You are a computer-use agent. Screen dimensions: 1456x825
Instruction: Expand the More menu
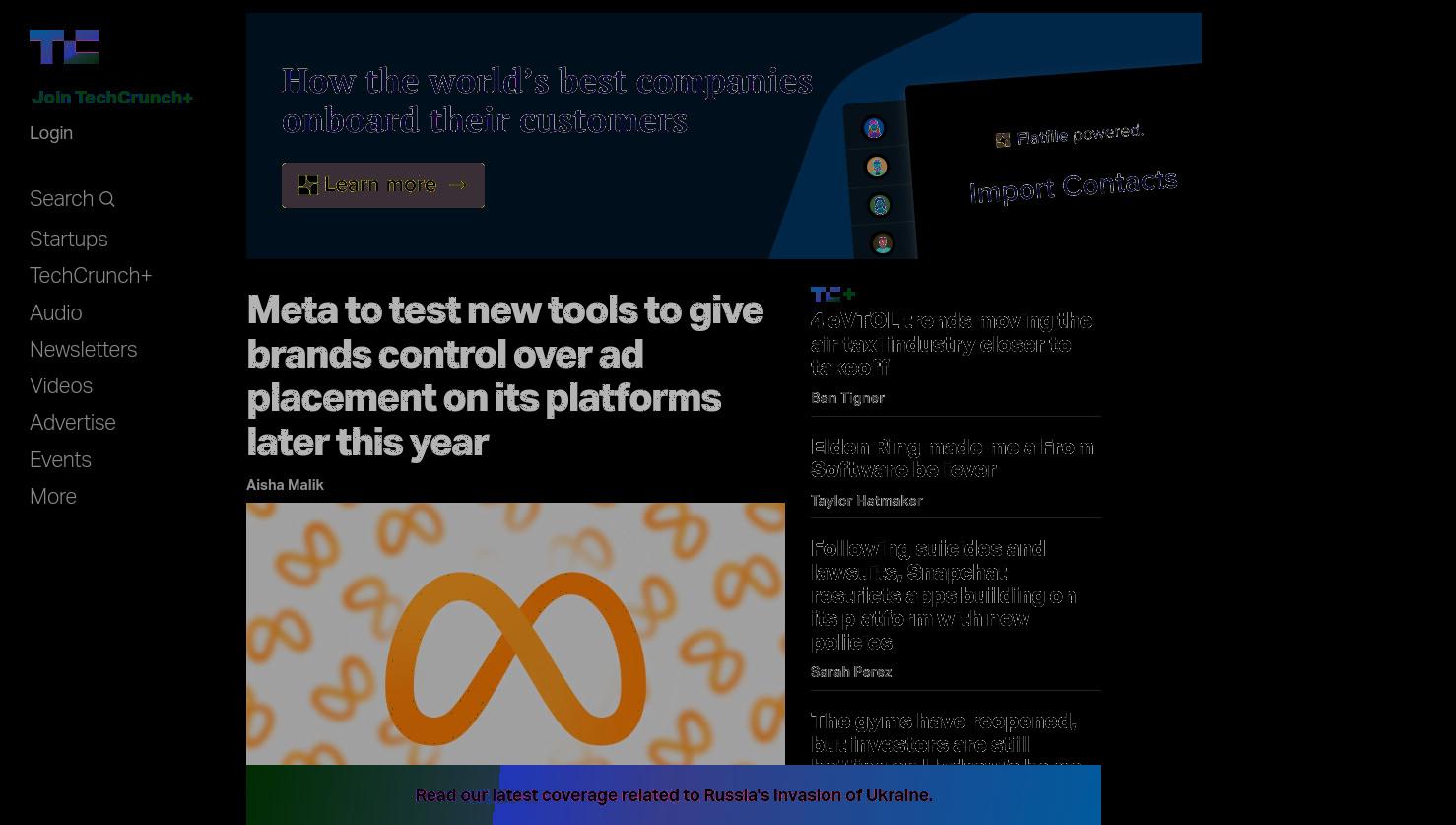[x=53, y=497]
